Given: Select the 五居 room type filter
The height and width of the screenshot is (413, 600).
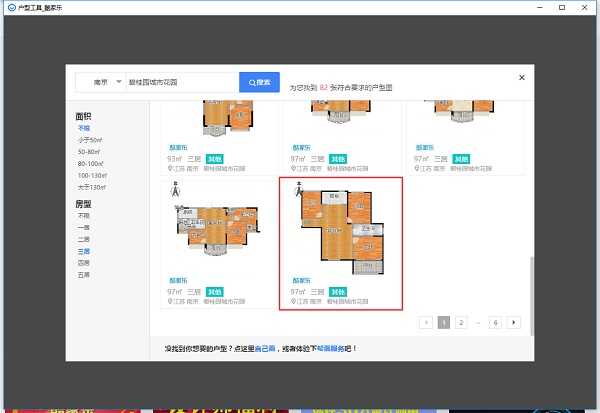Looking at the screenshot, I should coord(84,274).
